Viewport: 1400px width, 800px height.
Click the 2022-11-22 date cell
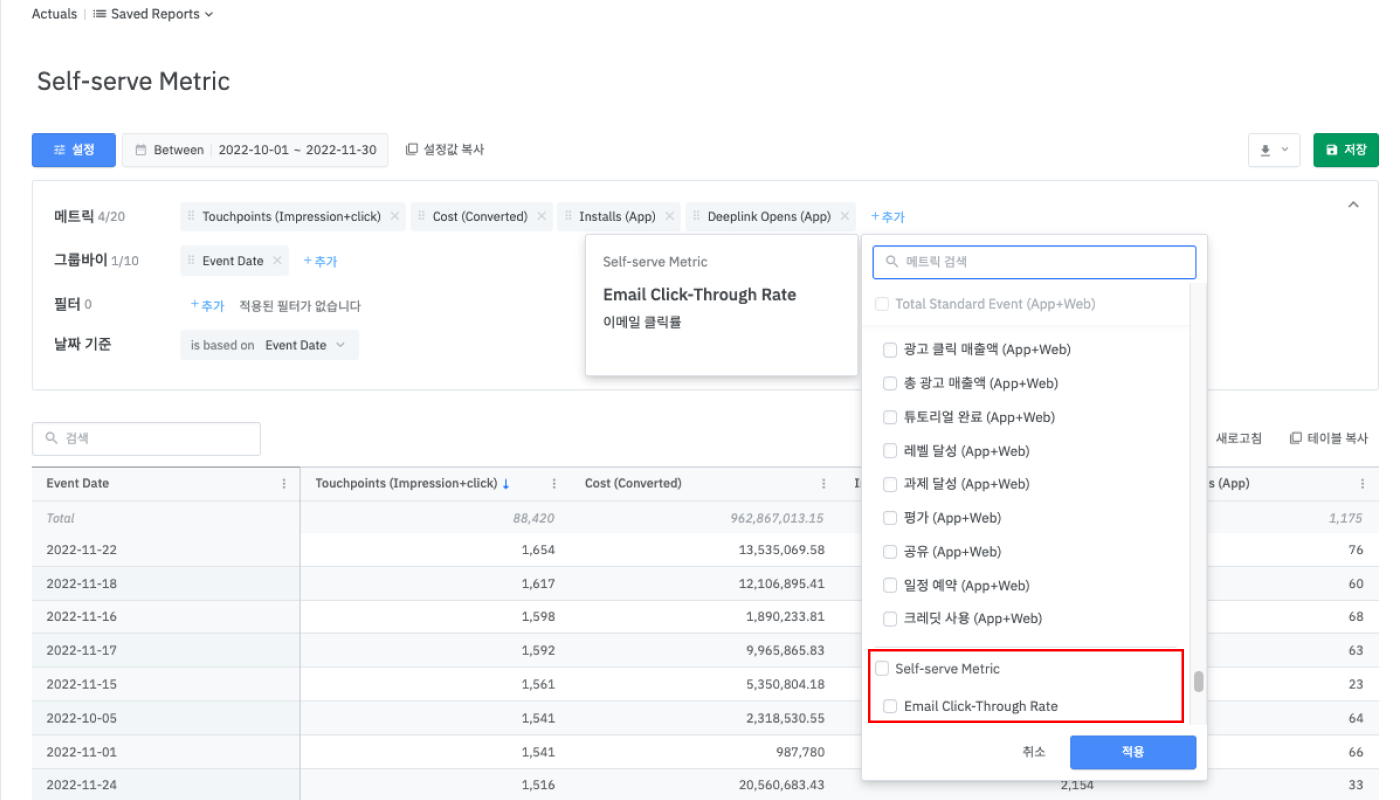tap(166, 550)
